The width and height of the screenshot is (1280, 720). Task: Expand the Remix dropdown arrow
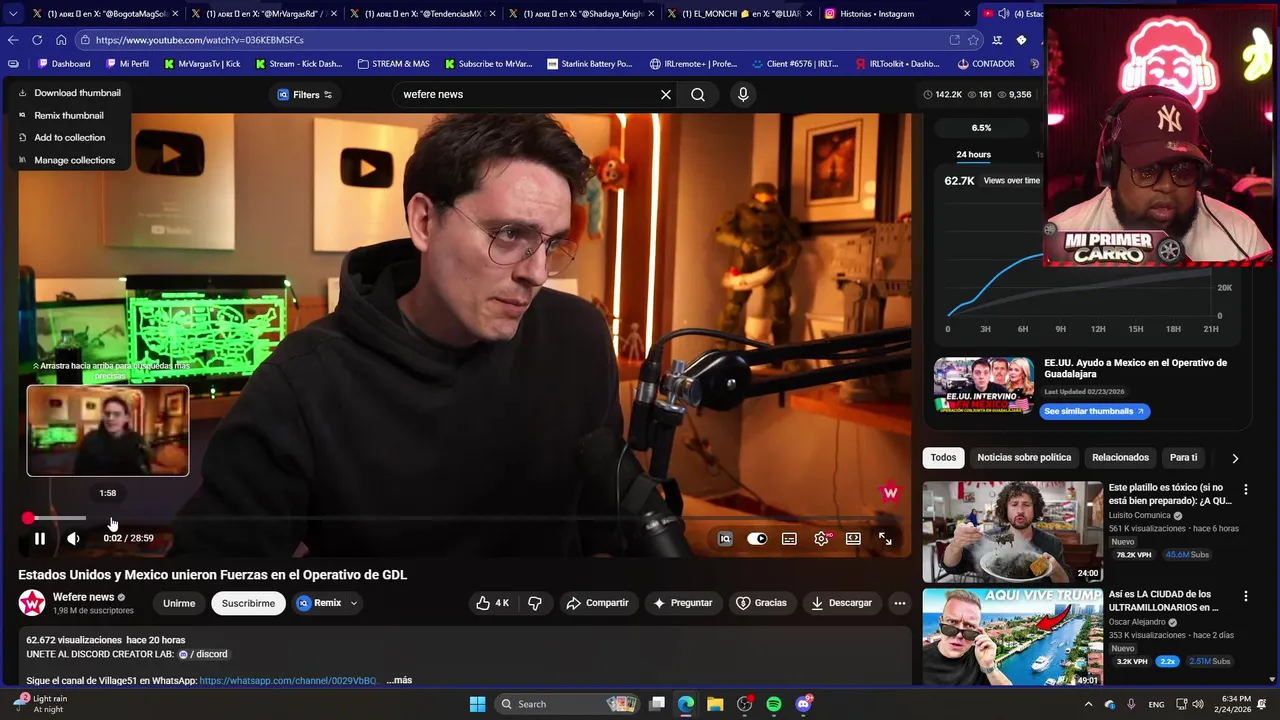(353, 603)
